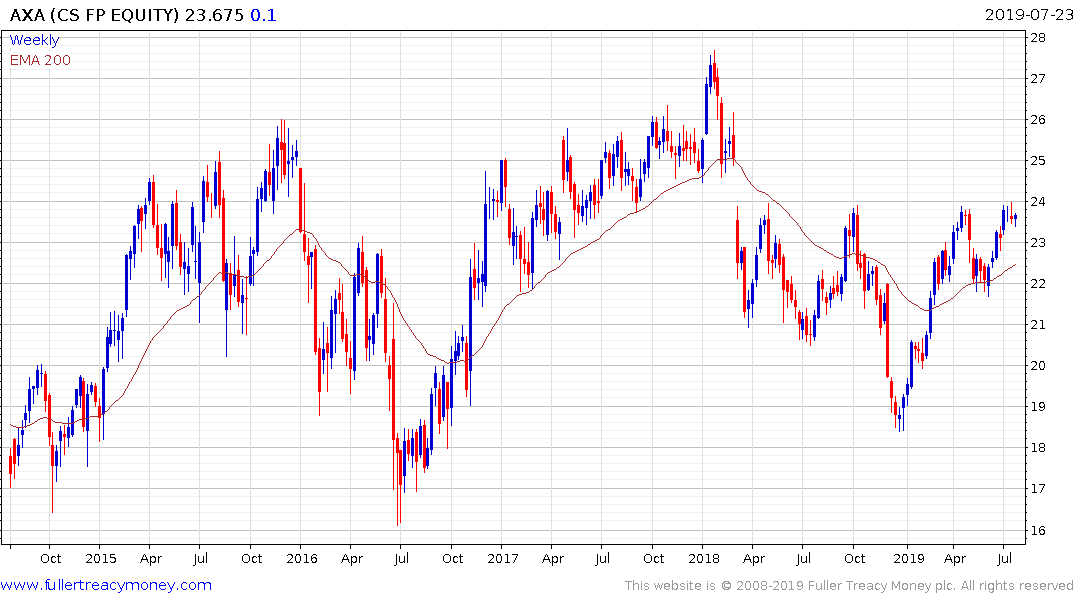Screen dimensions: 1075x600
Task: Click the first 'Oct' label before 2015
Action: click(51, 558)
